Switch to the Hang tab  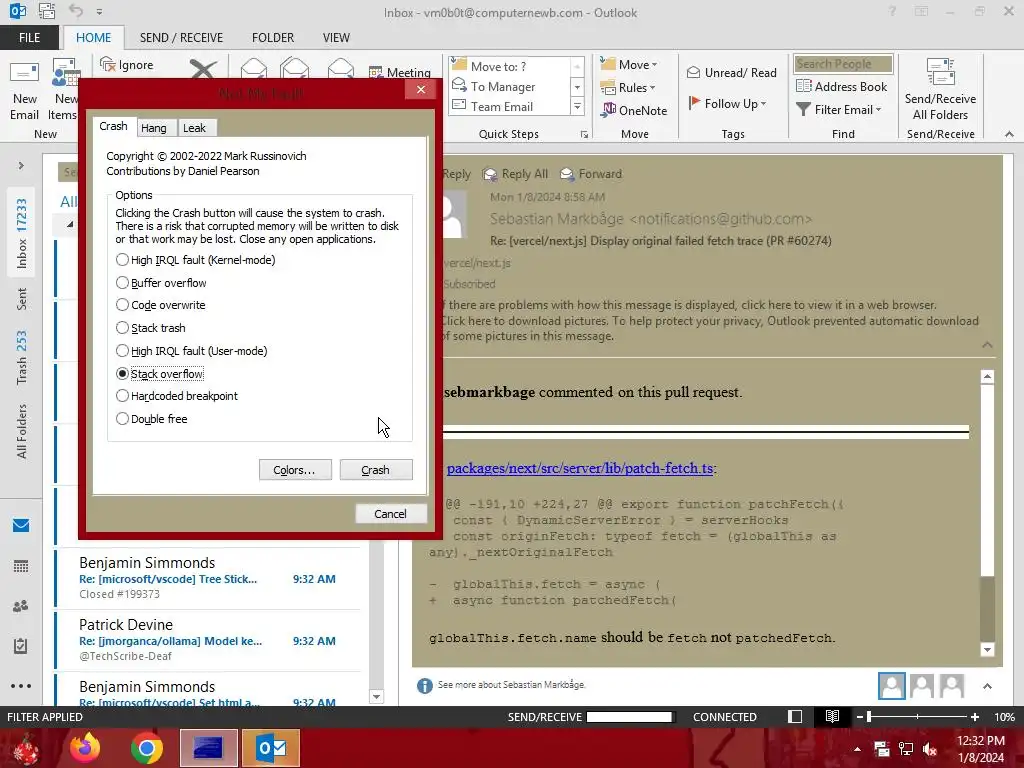[x=154, y=128]
